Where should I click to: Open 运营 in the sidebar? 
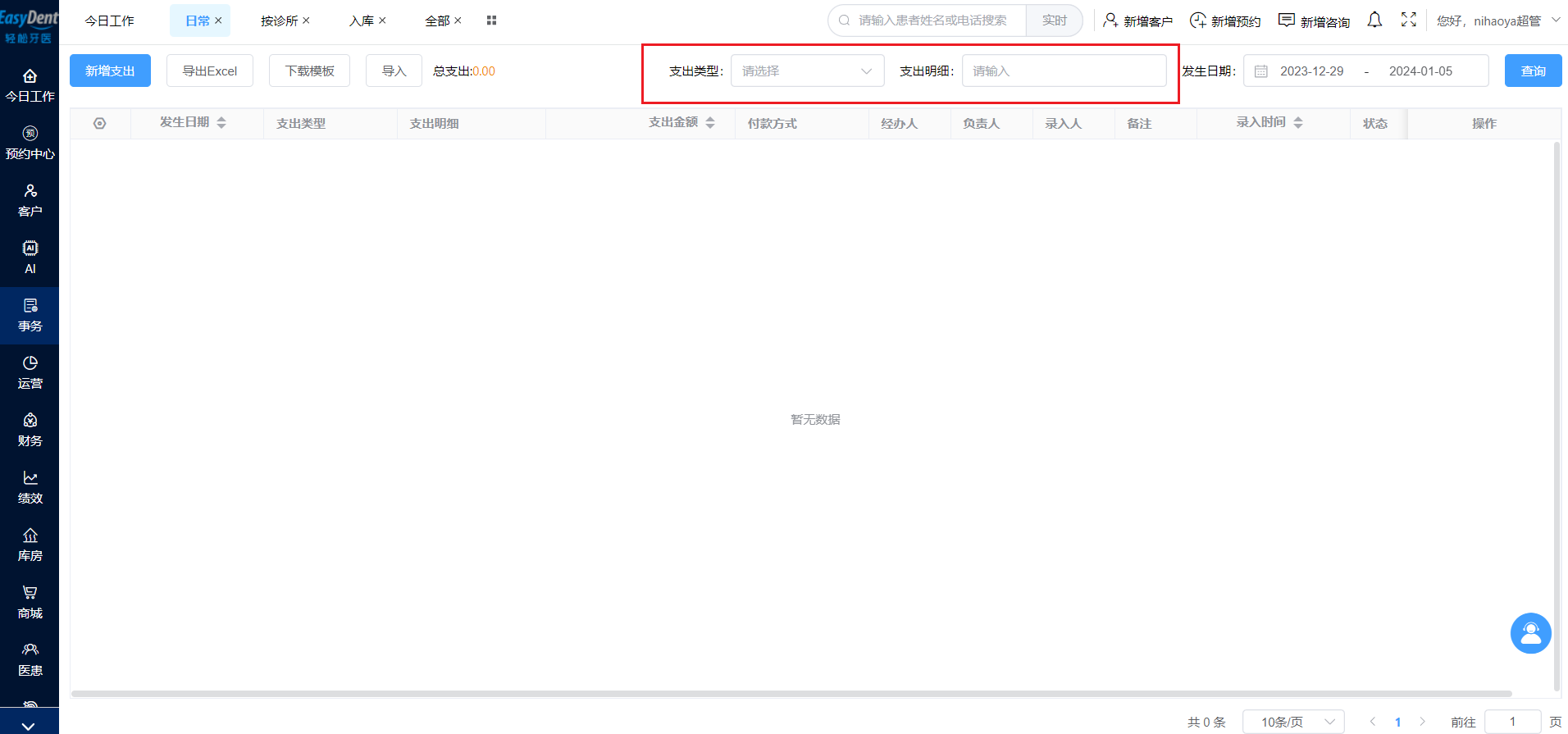click(30, 373)
